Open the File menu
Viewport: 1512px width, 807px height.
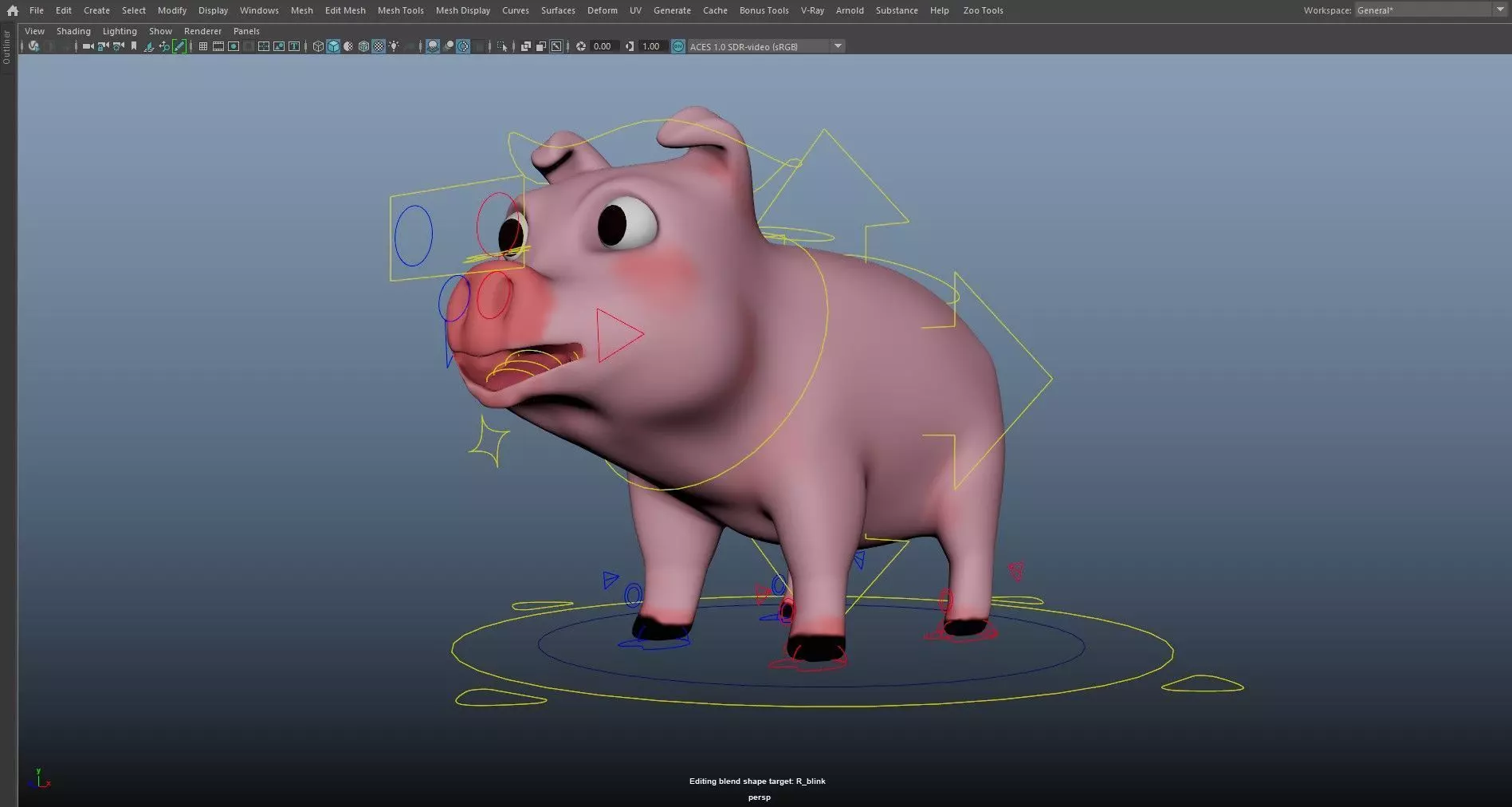(37, 10)
